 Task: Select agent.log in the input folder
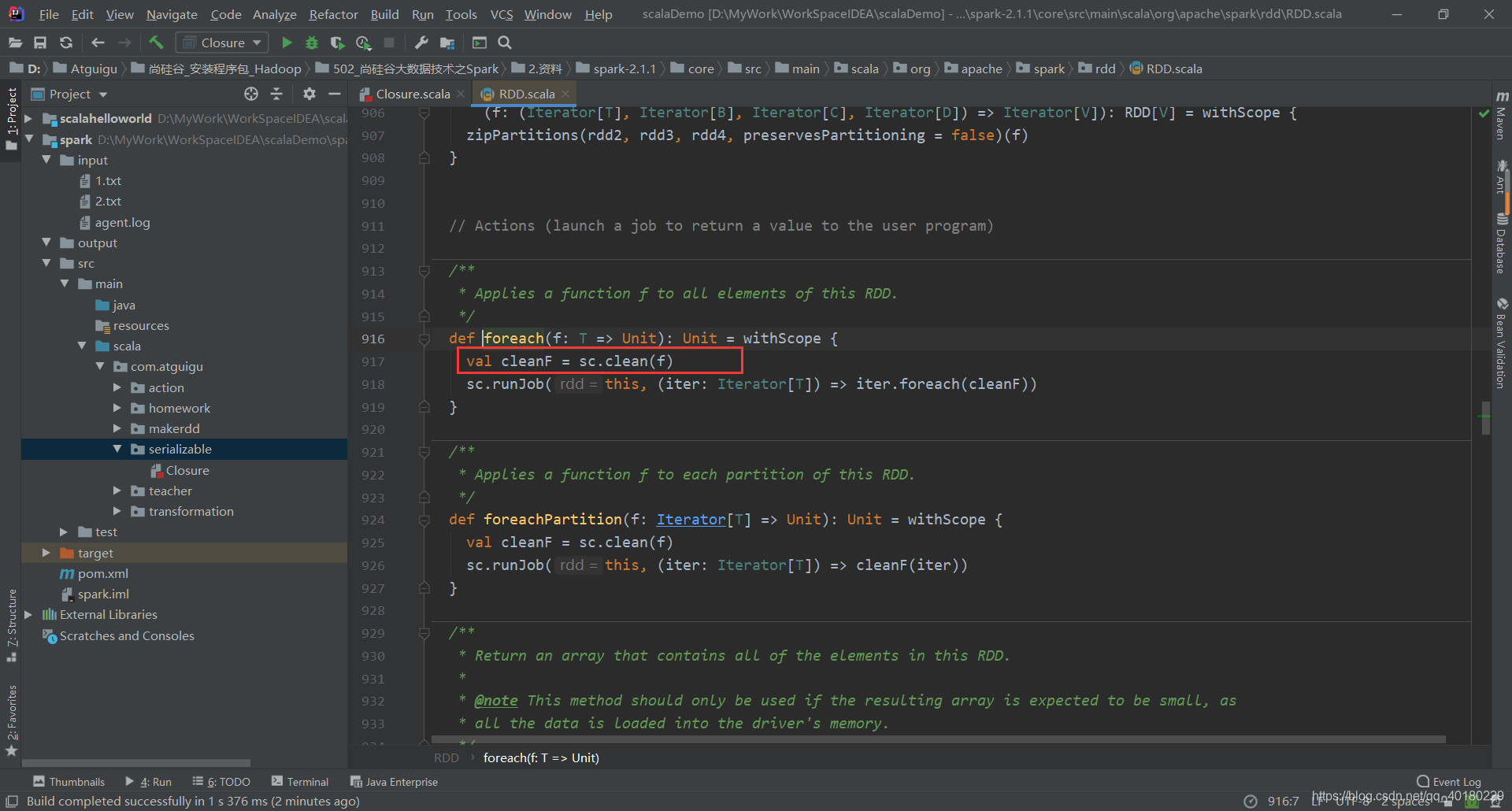click(x=122, y=222)
